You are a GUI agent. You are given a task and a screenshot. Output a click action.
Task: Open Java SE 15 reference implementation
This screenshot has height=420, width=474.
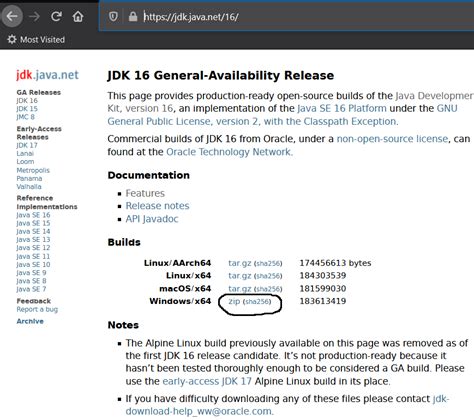pyautogui.click(x=33, y=223)
